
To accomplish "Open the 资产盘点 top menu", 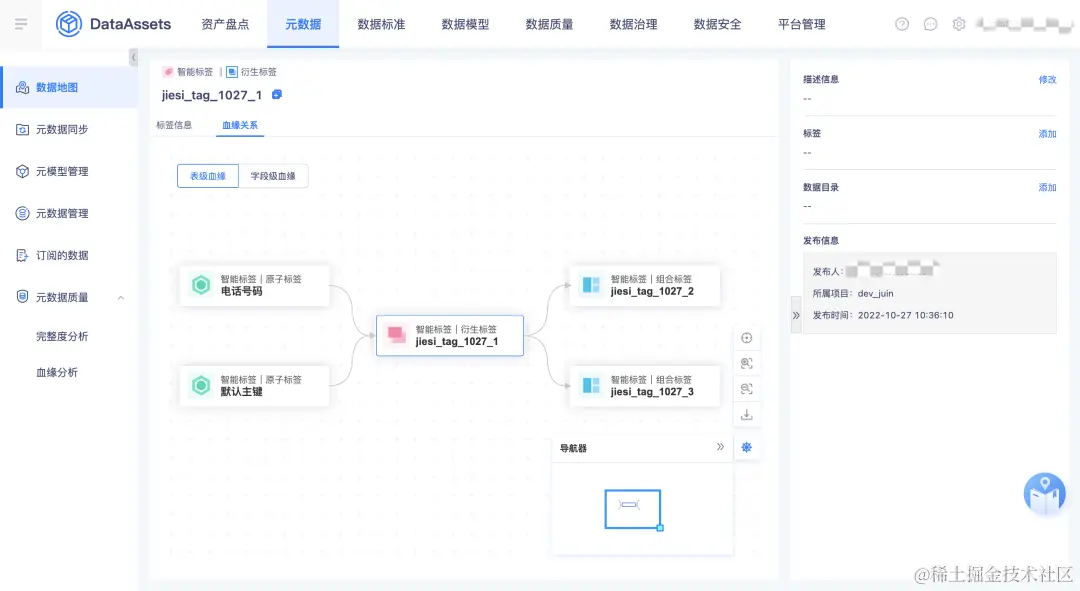I will click(x=225, y=24).
